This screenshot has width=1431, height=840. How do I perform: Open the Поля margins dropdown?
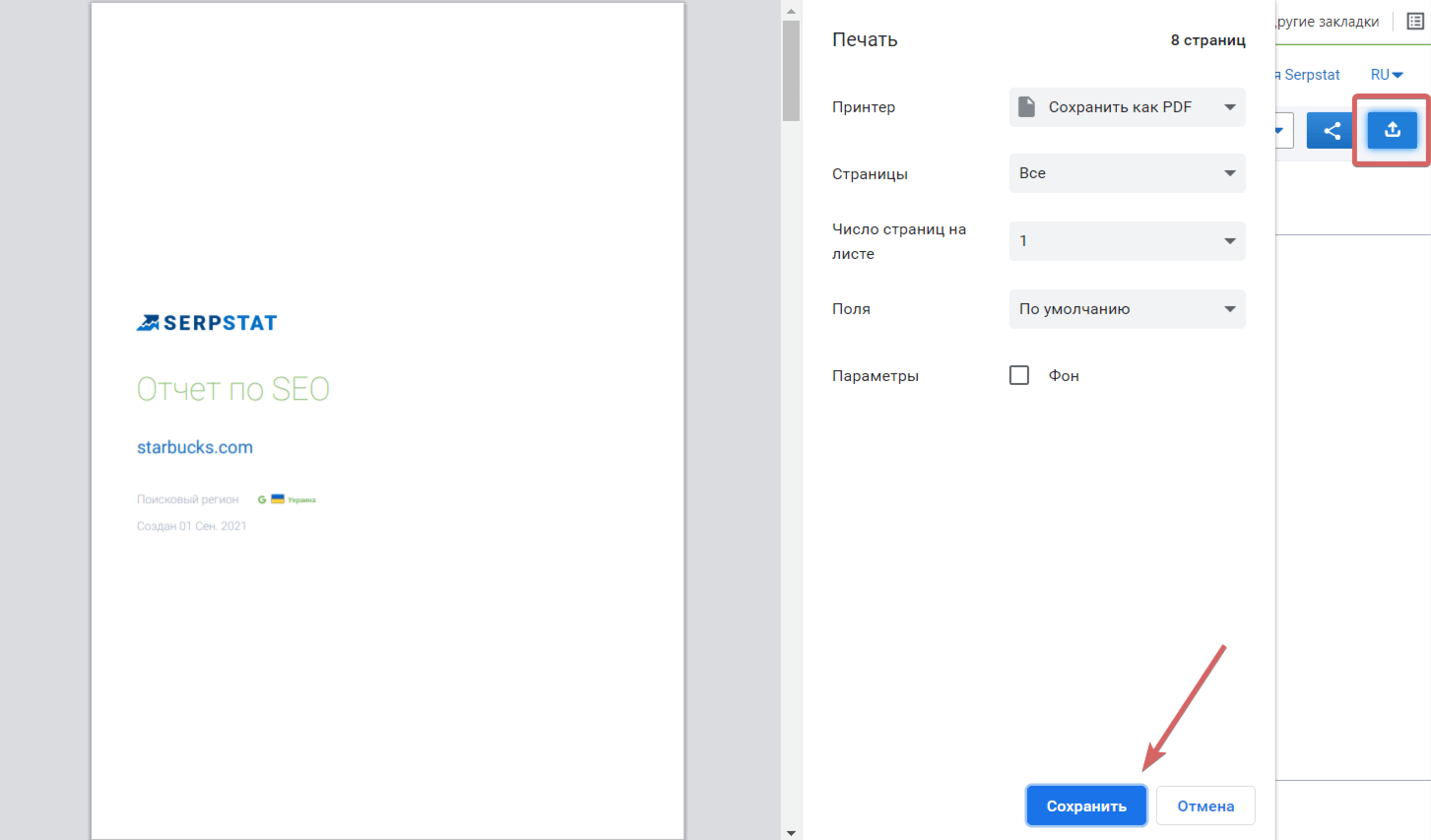[1128, 309]
